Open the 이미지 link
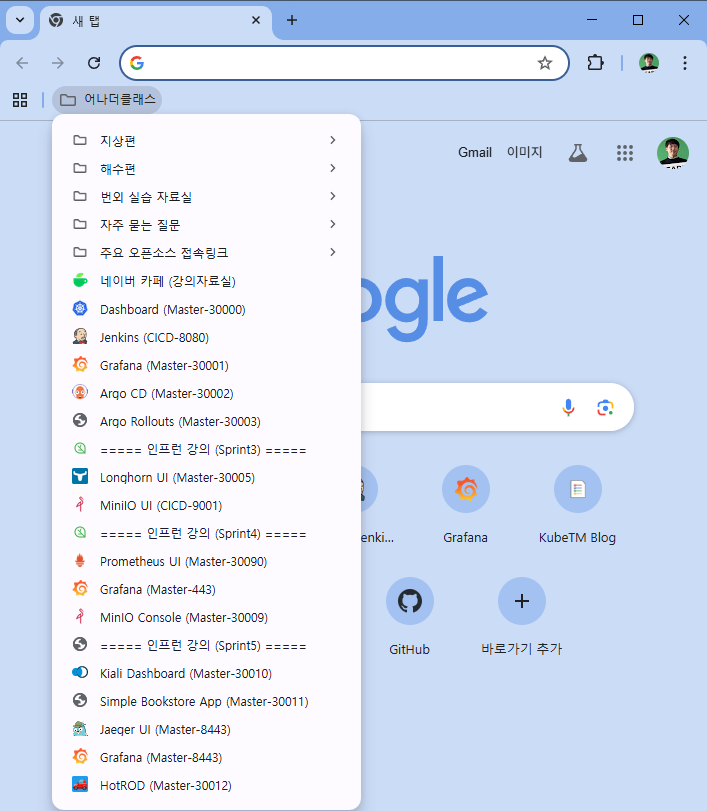707x811 pixels. point(524,152)
